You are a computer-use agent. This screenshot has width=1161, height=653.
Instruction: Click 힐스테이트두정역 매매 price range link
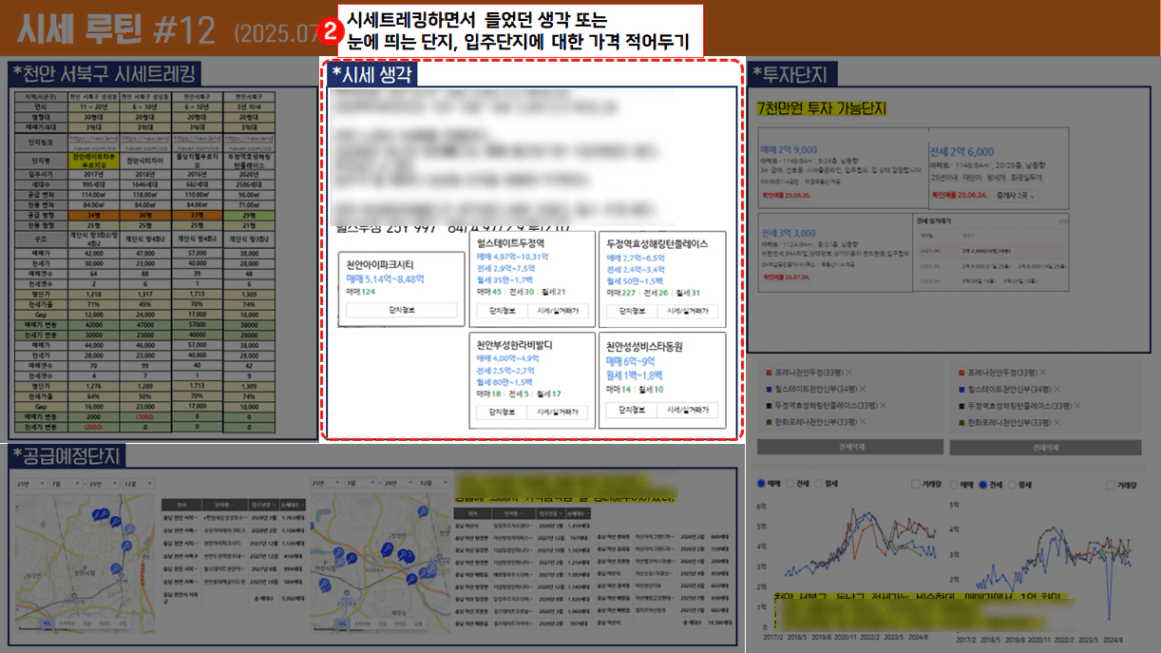(x=513, y=257)
